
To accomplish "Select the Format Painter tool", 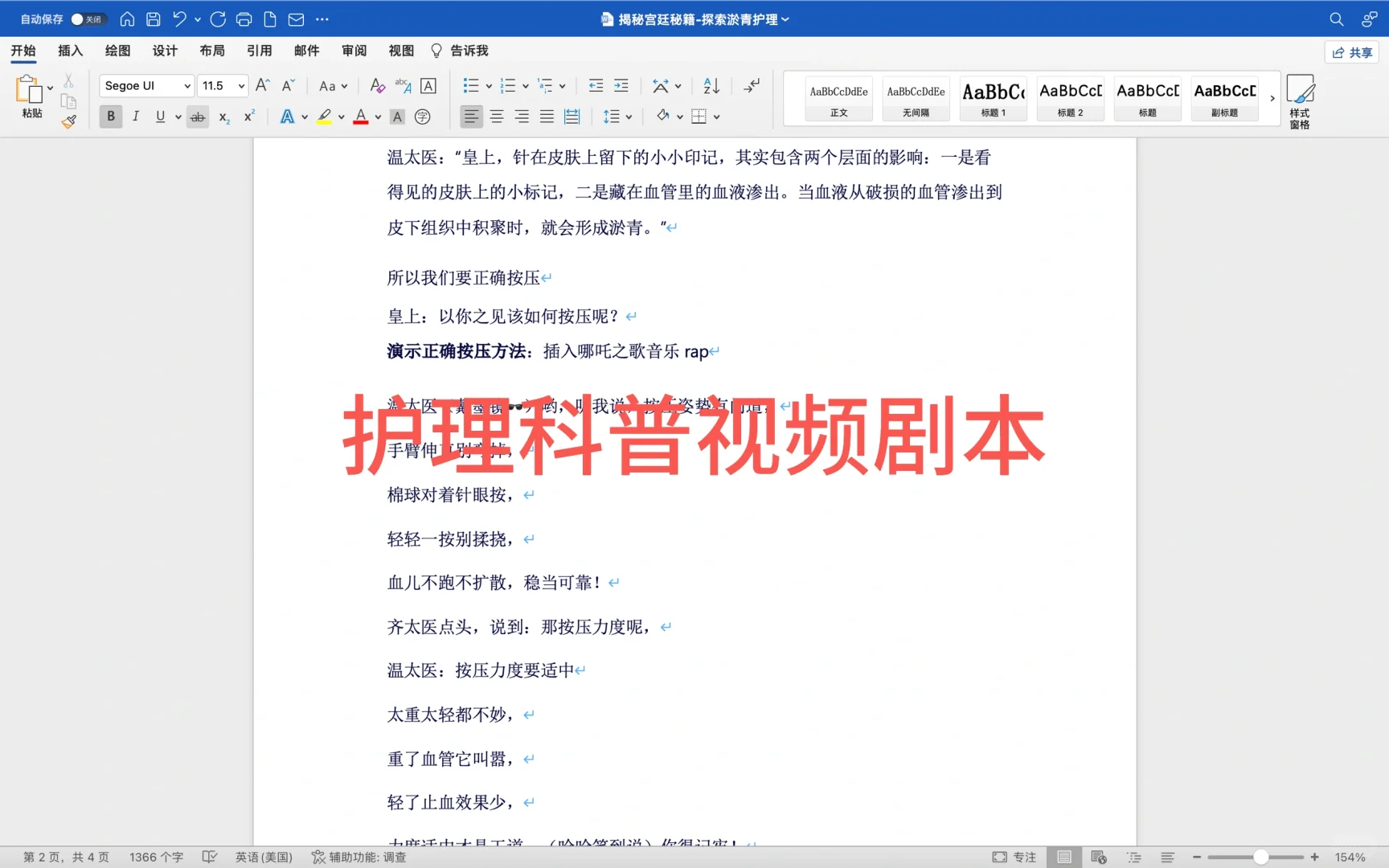I will click(x=68, y=121).
